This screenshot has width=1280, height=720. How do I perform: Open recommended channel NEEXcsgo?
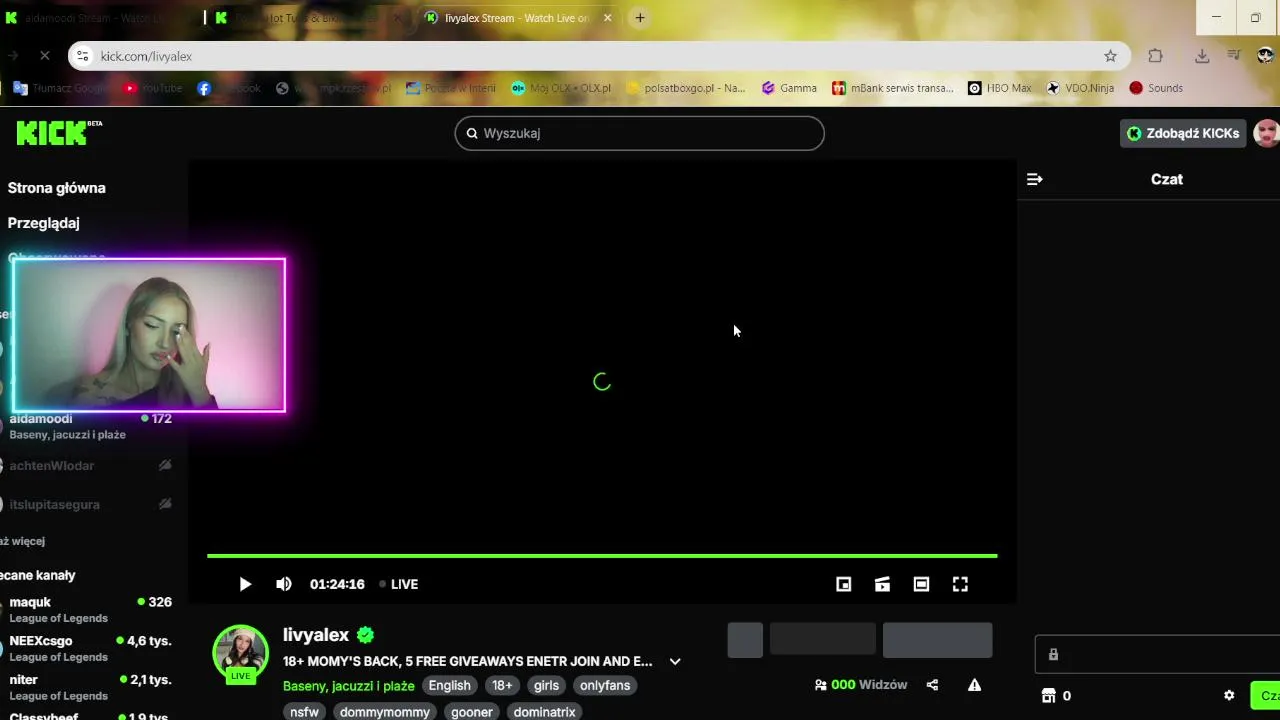pyautogui.click(x=88, y=648)
